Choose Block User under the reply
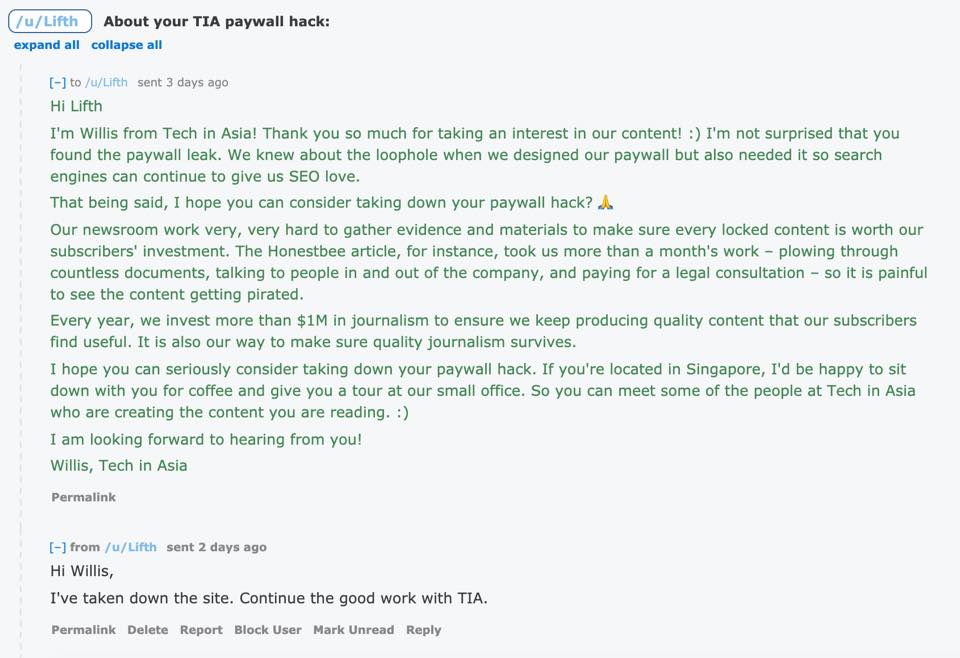960x658 pixels. click(268, 630)
